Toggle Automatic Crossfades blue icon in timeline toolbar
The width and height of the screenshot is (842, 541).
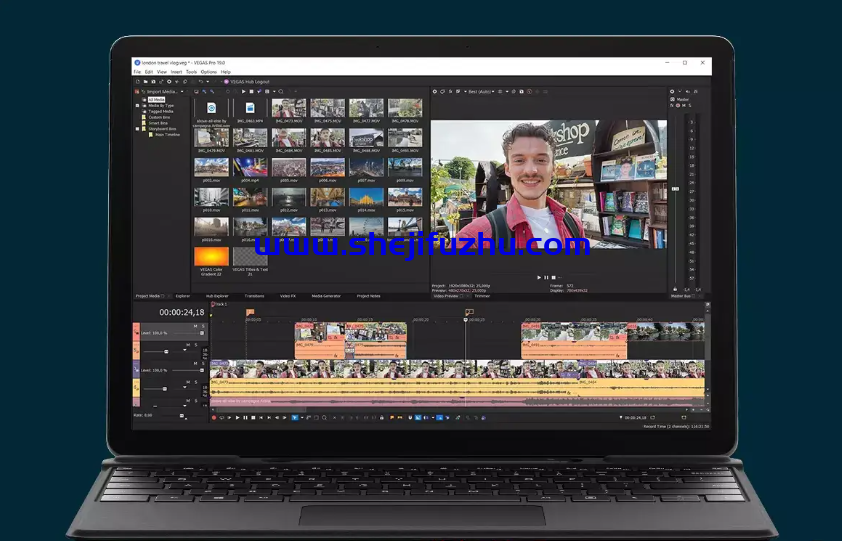point(418,417)
